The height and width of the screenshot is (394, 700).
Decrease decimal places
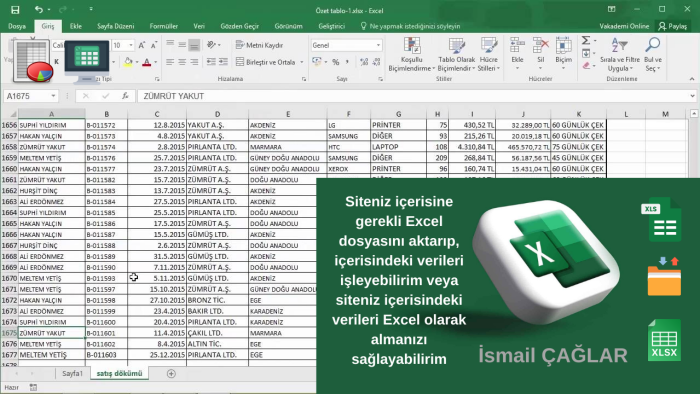(376, 62)
